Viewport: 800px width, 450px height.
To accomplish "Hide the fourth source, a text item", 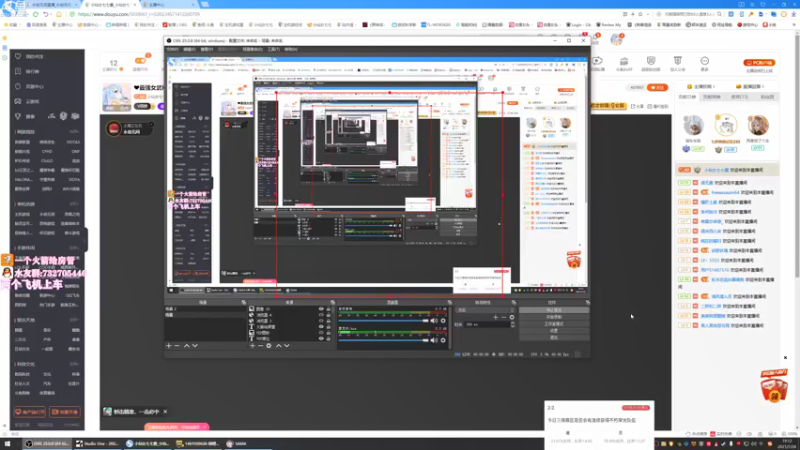I will pyautogui.click(x=321, y=327).
